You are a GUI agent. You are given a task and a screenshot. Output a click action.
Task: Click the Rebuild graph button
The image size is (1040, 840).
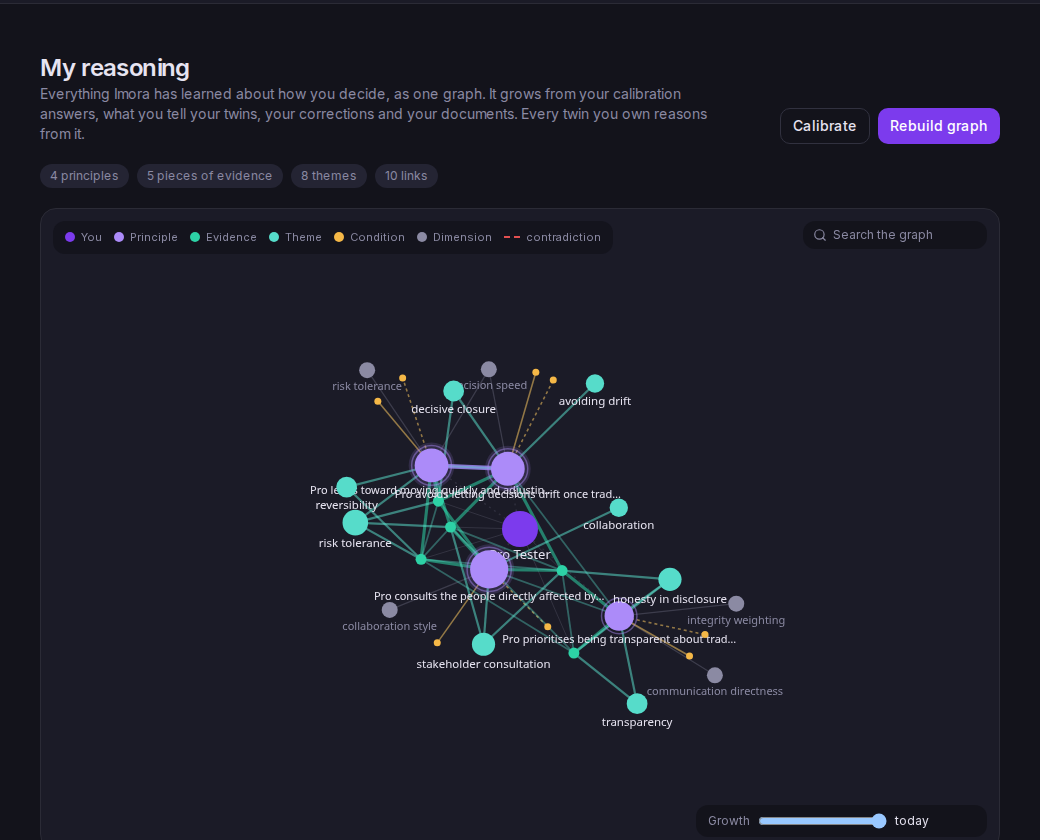(939, 126)
